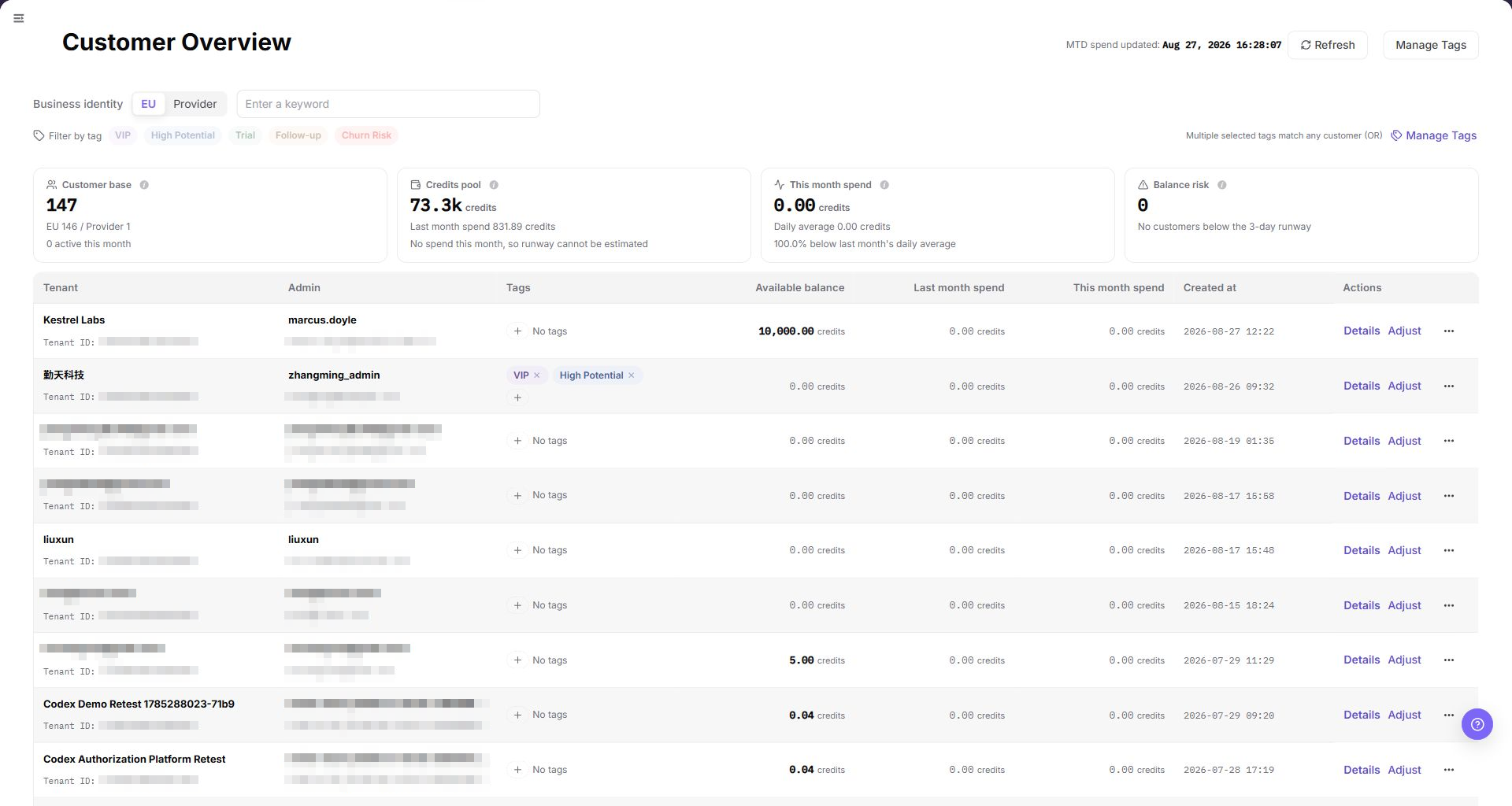This screenshot has height=806, width=1512.
Task: Open Manage Tags link near filters
Action: coord(1434,135)
